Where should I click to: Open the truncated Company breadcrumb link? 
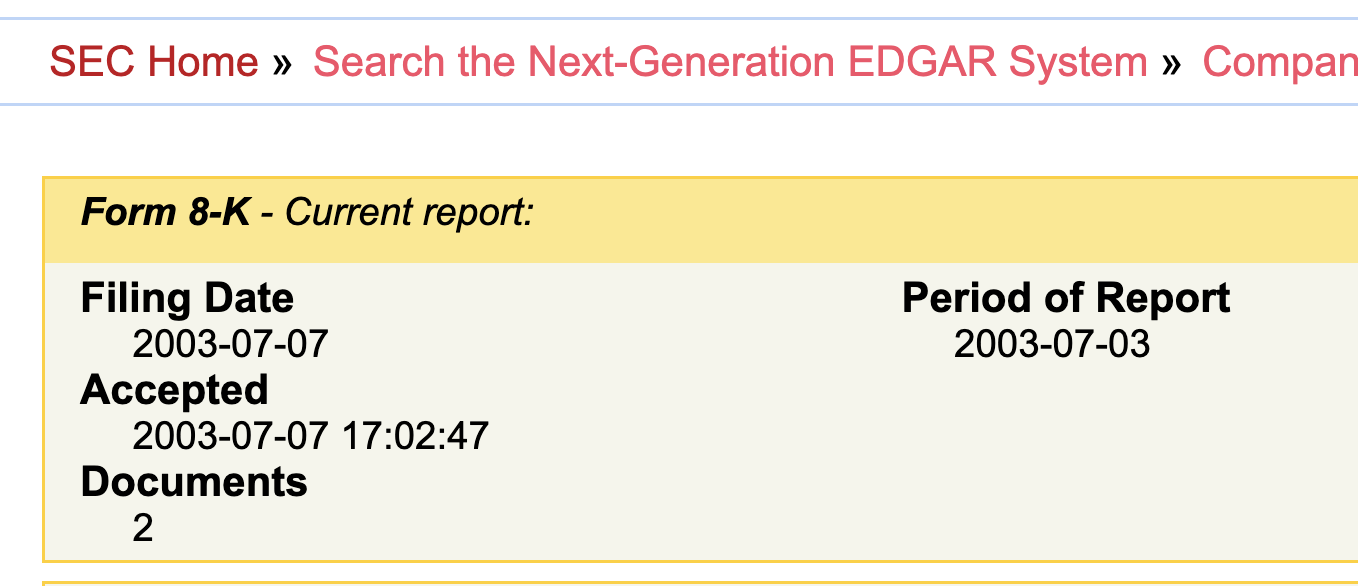1279,62
